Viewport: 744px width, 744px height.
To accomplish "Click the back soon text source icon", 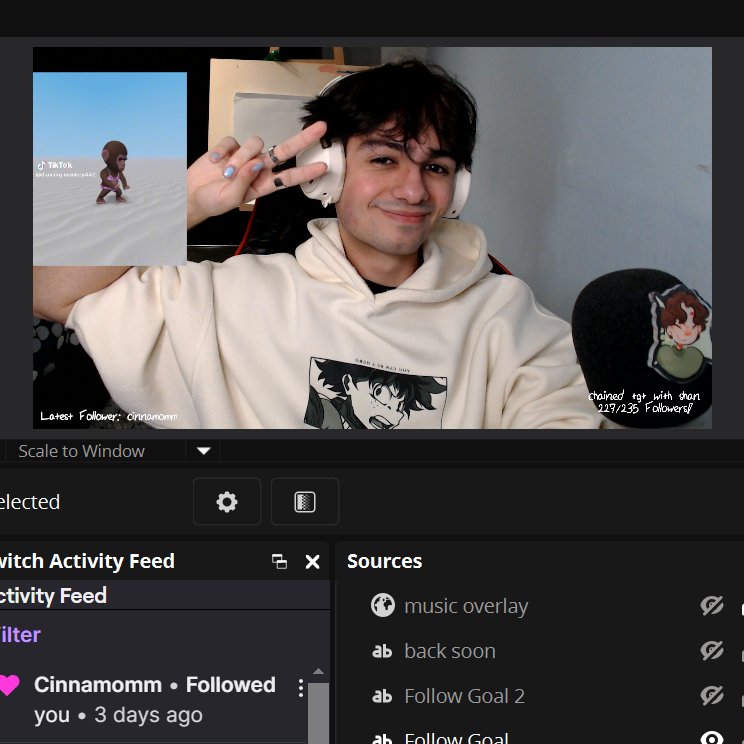I will [382, 651].
